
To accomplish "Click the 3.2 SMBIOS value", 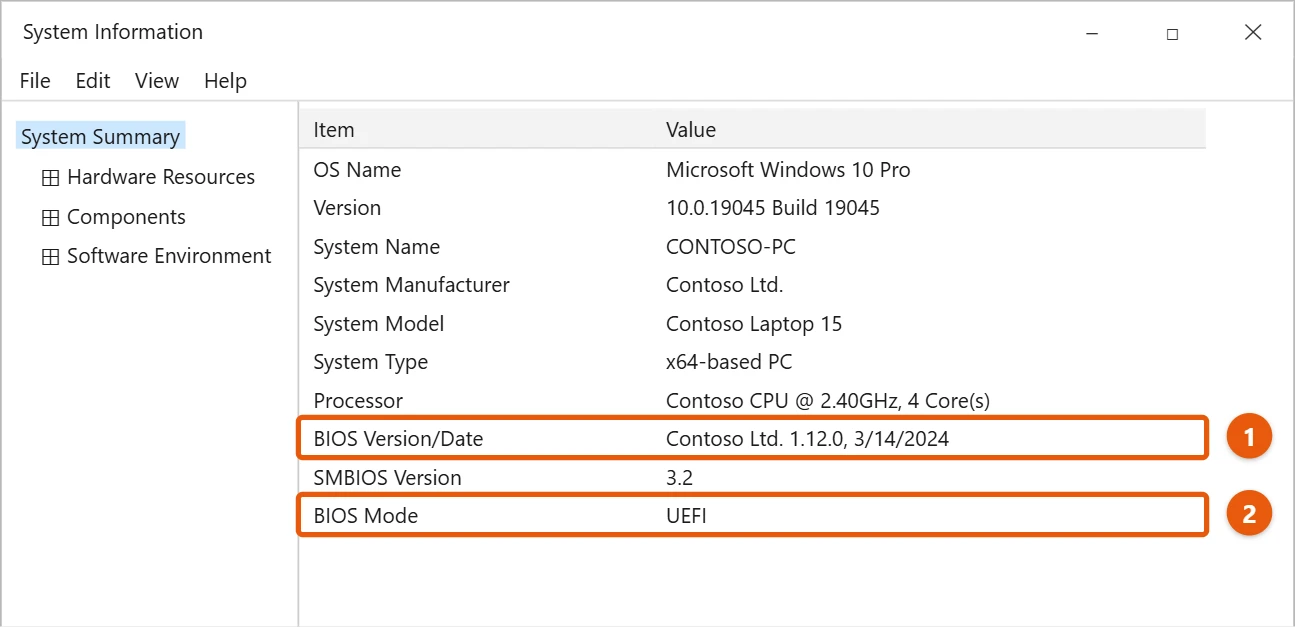I will [x=679, y=478].
